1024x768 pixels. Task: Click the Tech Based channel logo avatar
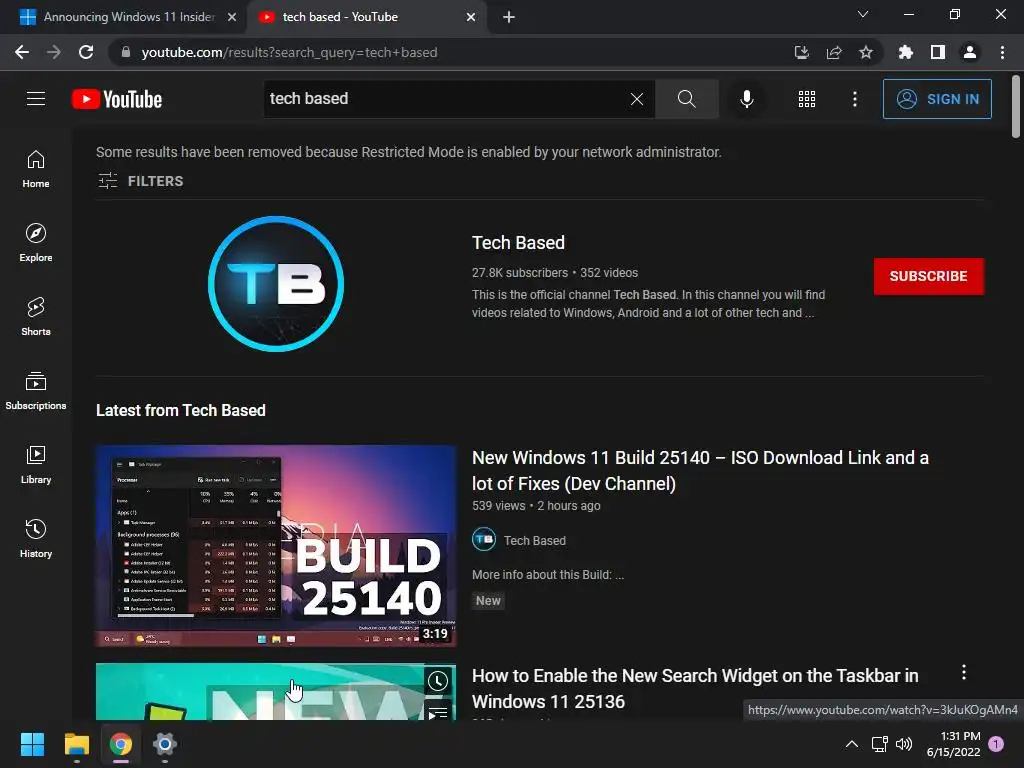point(276,283)
